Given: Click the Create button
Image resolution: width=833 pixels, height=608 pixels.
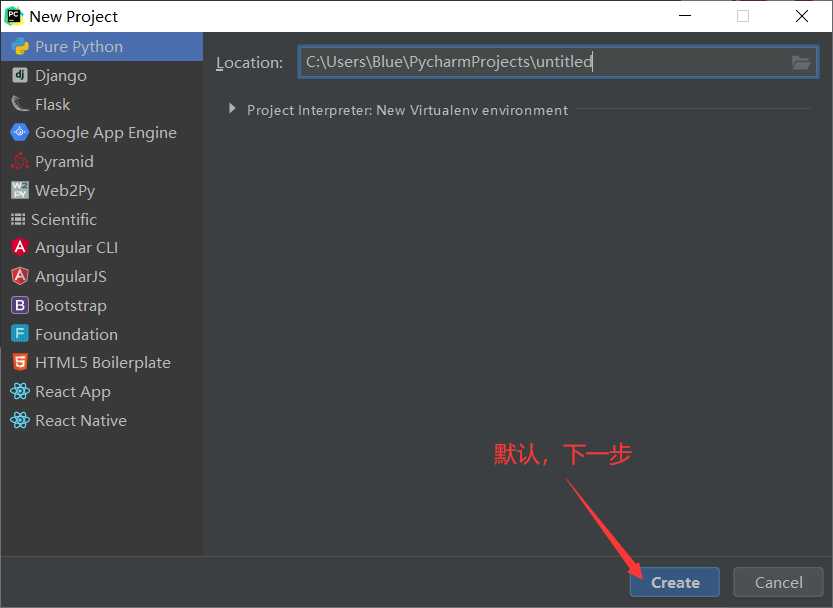Looking at the screenshot, I should pos(675,582).
